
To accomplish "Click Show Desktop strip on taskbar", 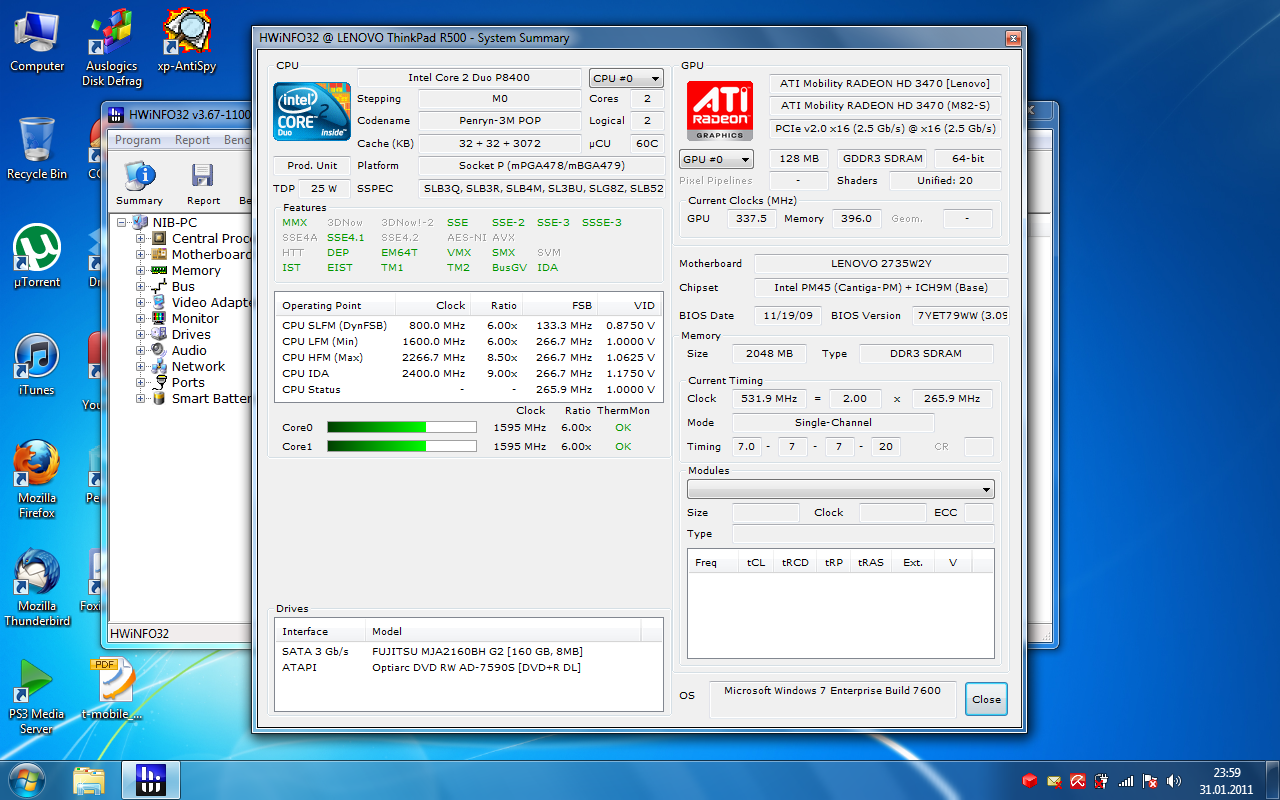I will 1273,780.
